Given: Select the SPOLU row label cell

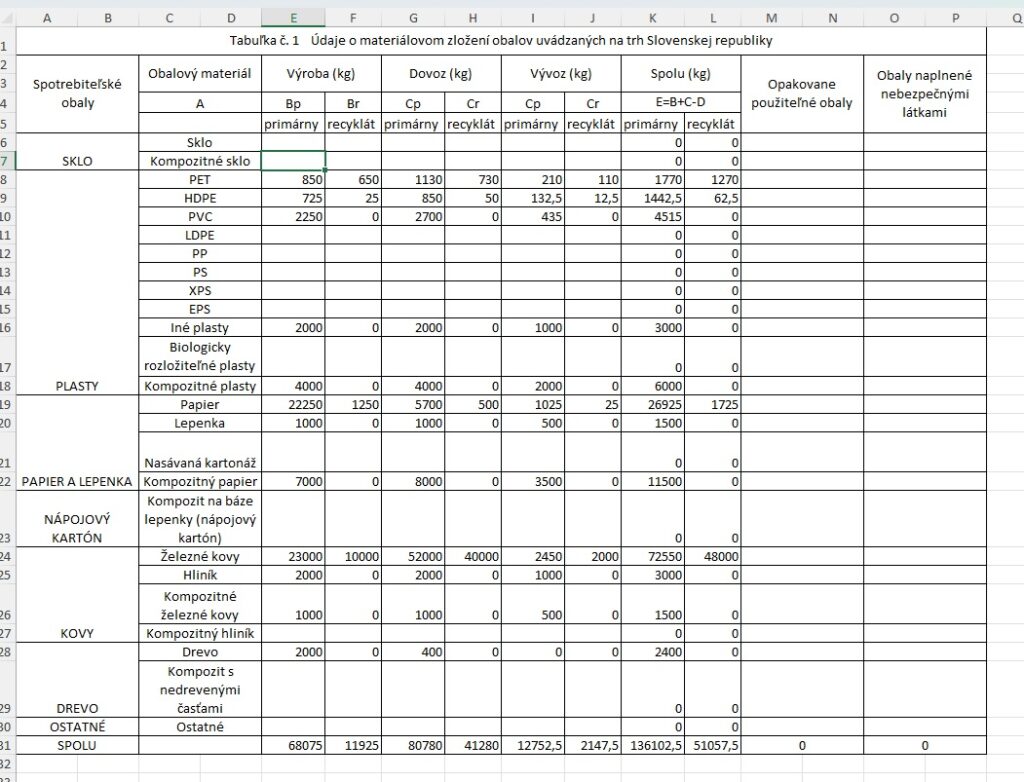Looking at the screenshot, I should coord(78,746).
